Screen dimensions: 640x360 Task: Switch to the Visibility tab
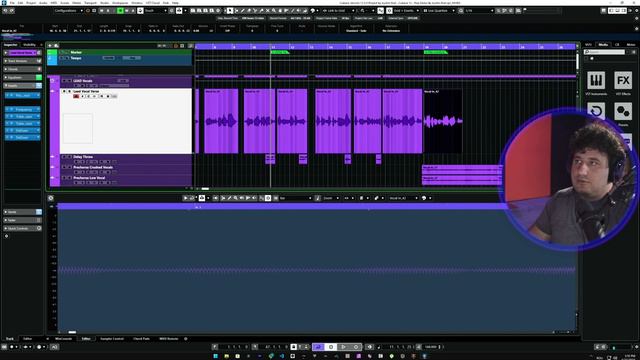click(29, 45)
